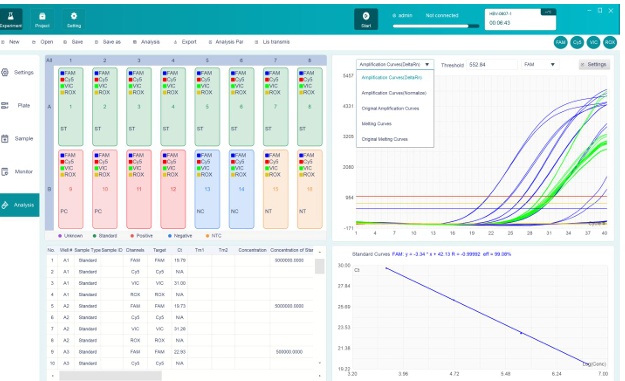The image size is (625, 381).
Task: Toggle the VIC channel circle button
Action: point(593,42)
